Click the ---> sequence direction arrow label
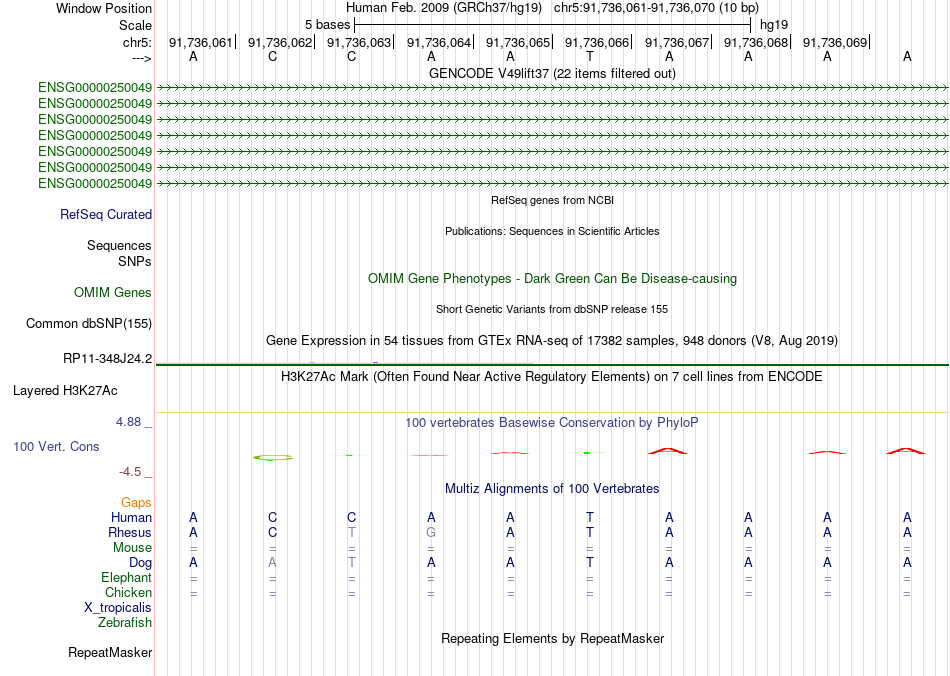This screenshot has height=676, width=950. tap(141, 58)
